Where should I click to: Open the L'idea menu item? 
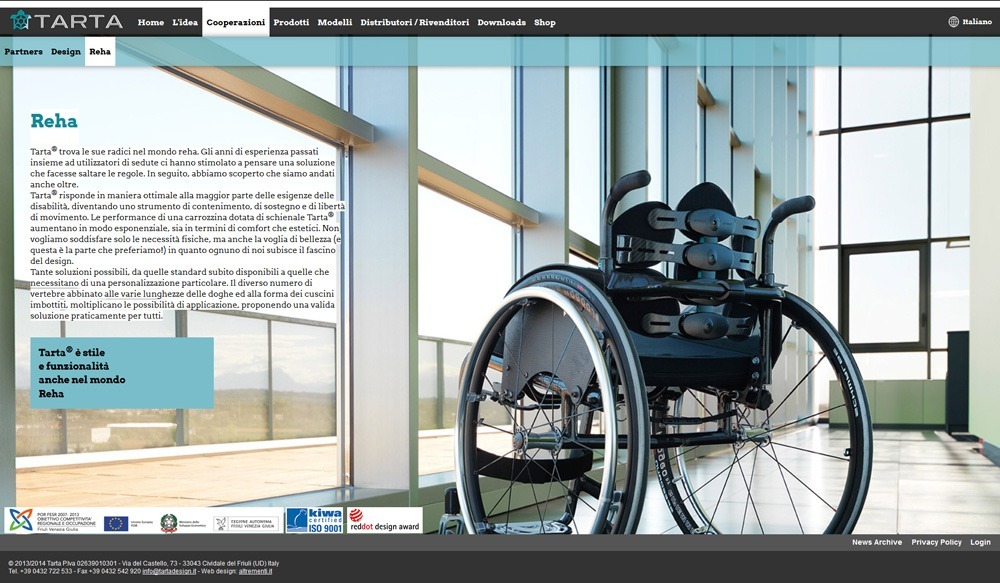coord(185,22)
